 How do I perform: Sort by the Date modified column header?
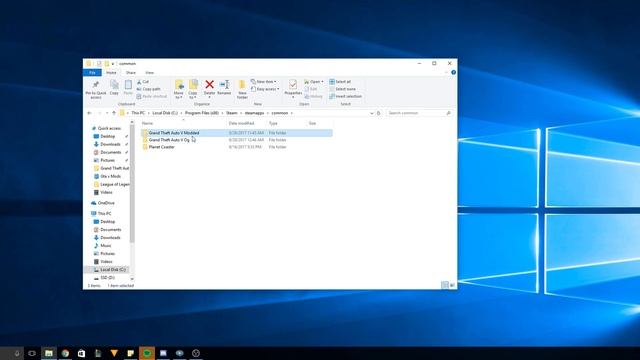[246, 123]
